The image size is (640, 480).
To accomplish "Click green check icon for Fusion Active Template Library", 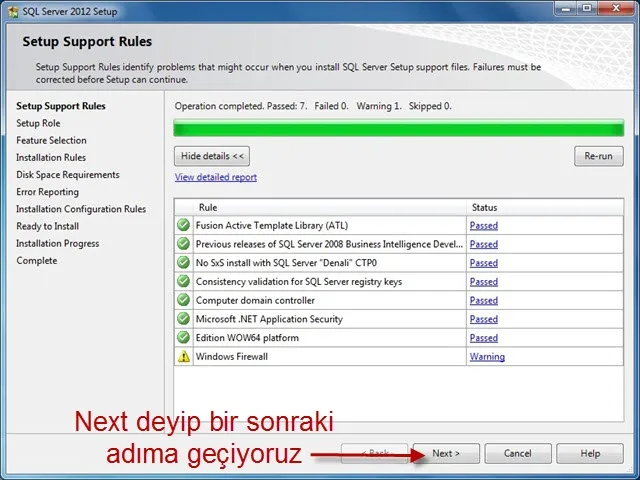I will point(184,225).
